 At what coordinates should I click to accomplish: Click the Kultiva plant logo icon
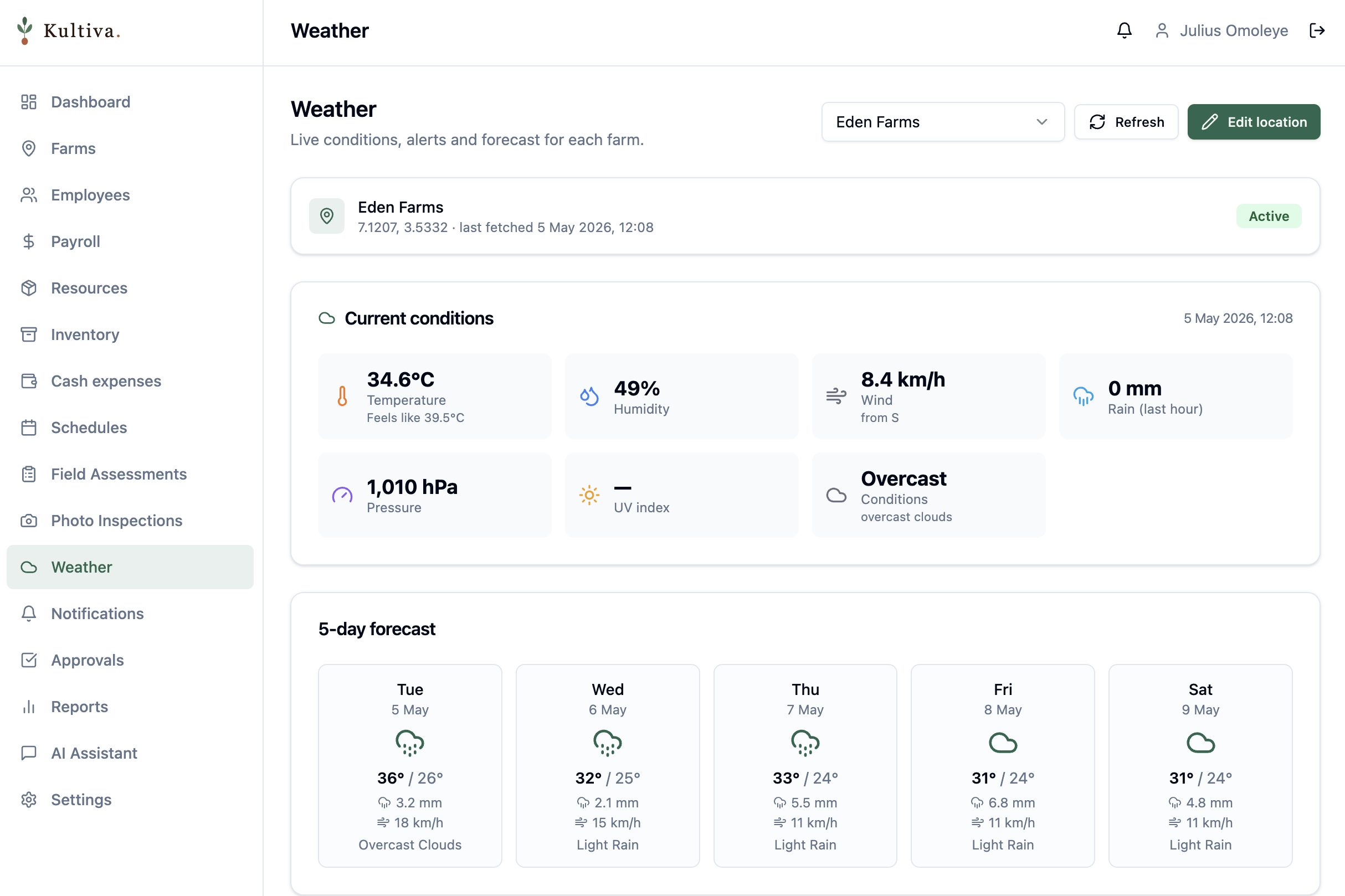(x=24, y=30)
